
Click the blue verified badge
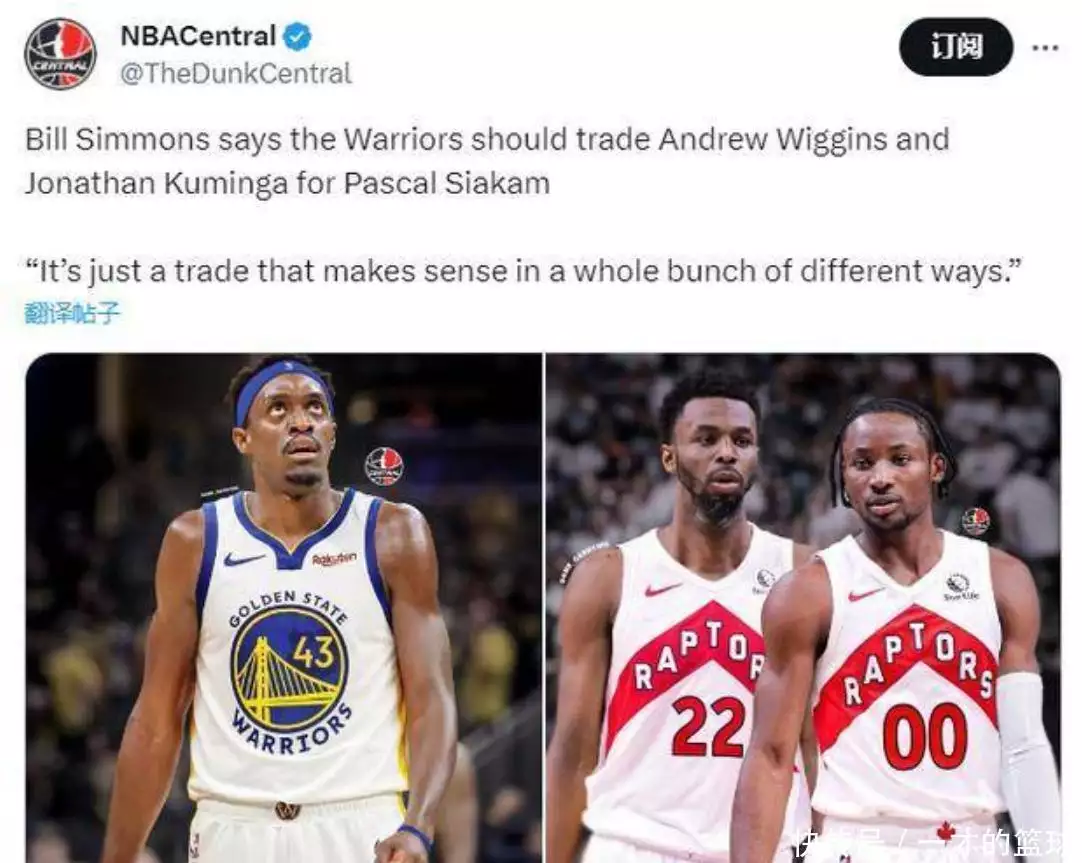[x=297, y=36]
